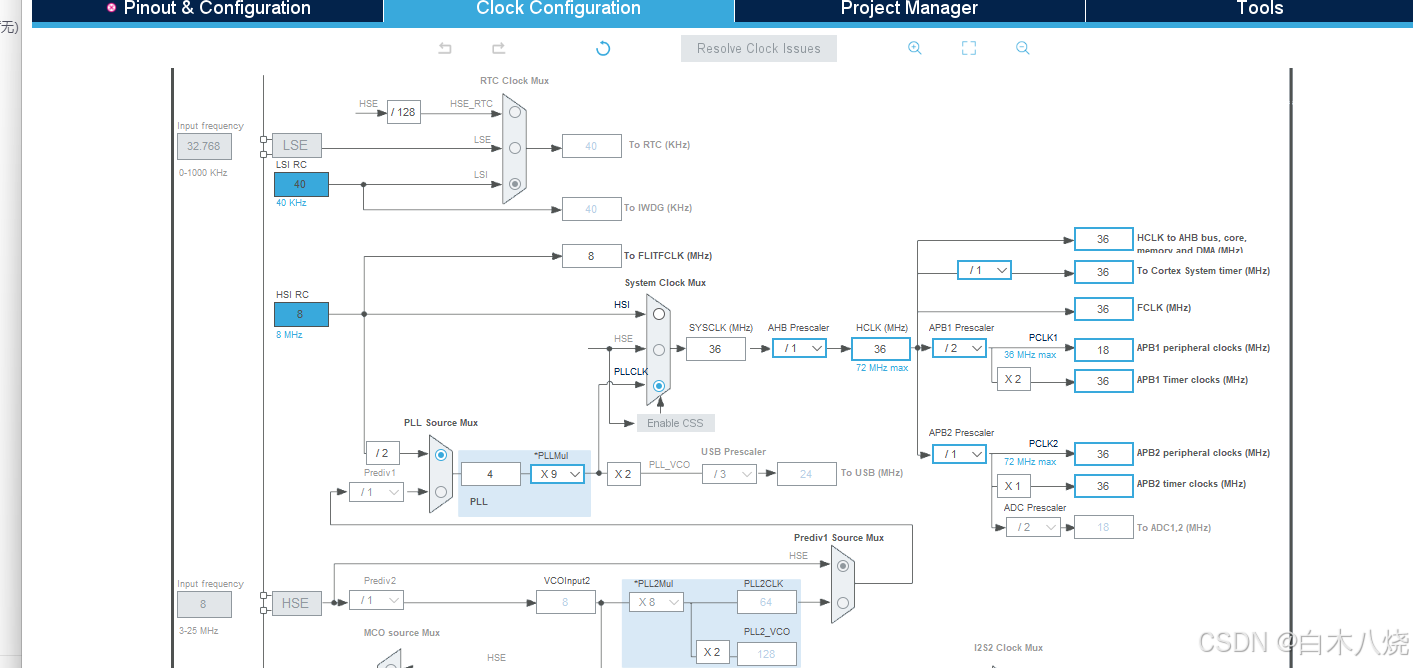Click the PLL2_VCO value box showing 128

[x=767, y=654]
